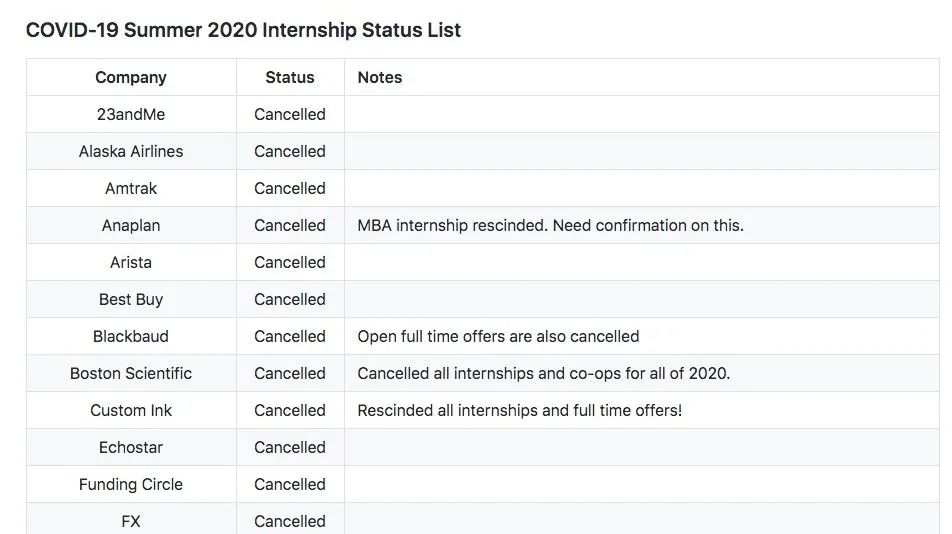Click the Boston Scientific note about co-ops

coord(543,373)
